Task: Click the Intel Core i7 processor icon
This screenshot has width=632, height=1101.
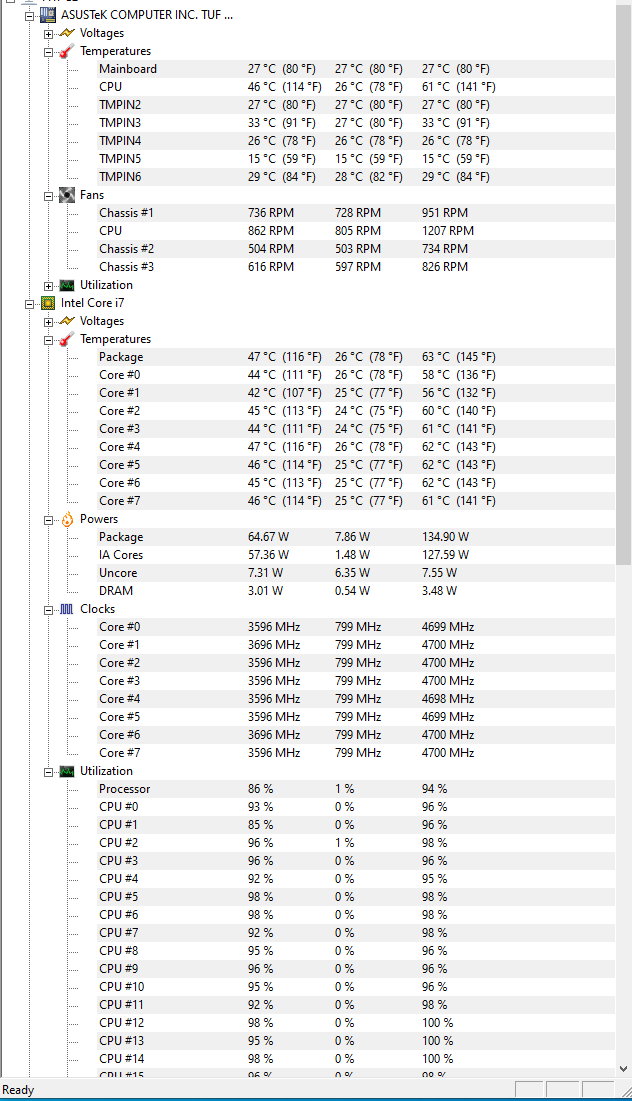Action: [50, 302]
